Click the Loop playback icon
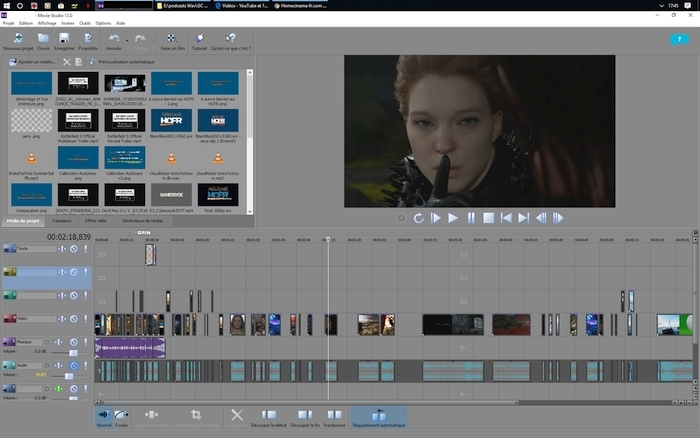Viewport: 700px width, 438px height. (418, 218)
